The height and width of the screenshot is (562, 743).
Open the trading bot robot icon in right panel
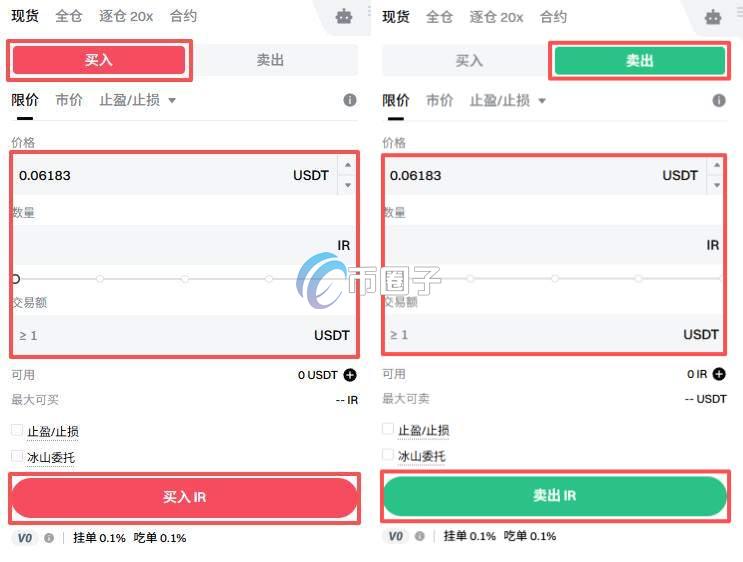pos(713,18)
